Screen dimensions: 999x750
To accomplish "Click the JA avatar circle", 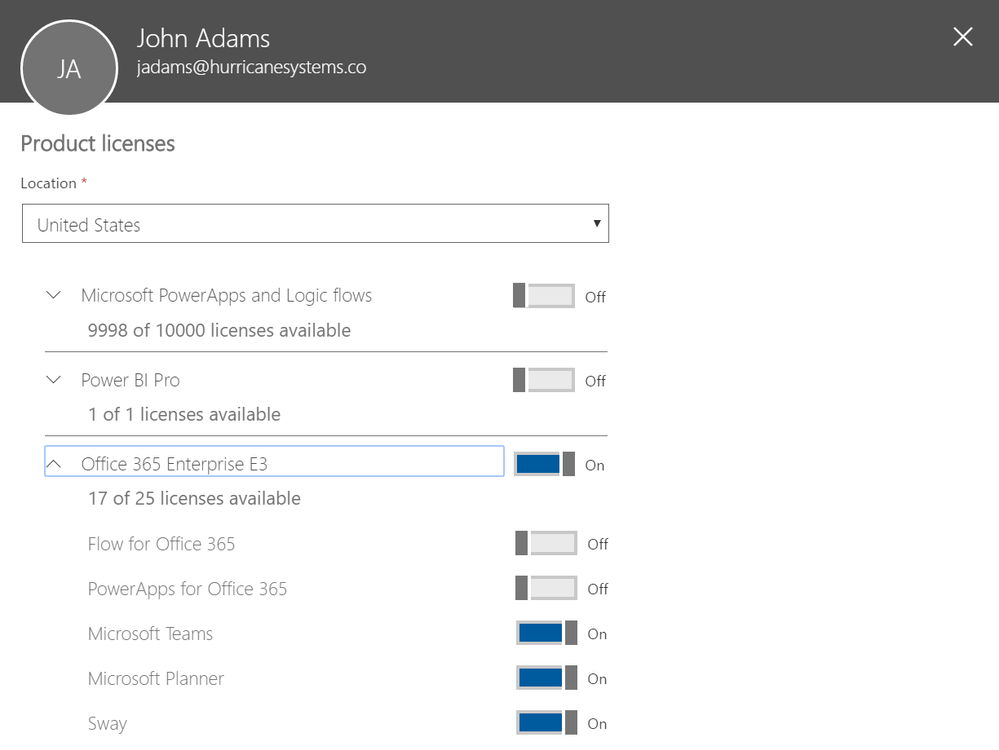I will (69, 68).
